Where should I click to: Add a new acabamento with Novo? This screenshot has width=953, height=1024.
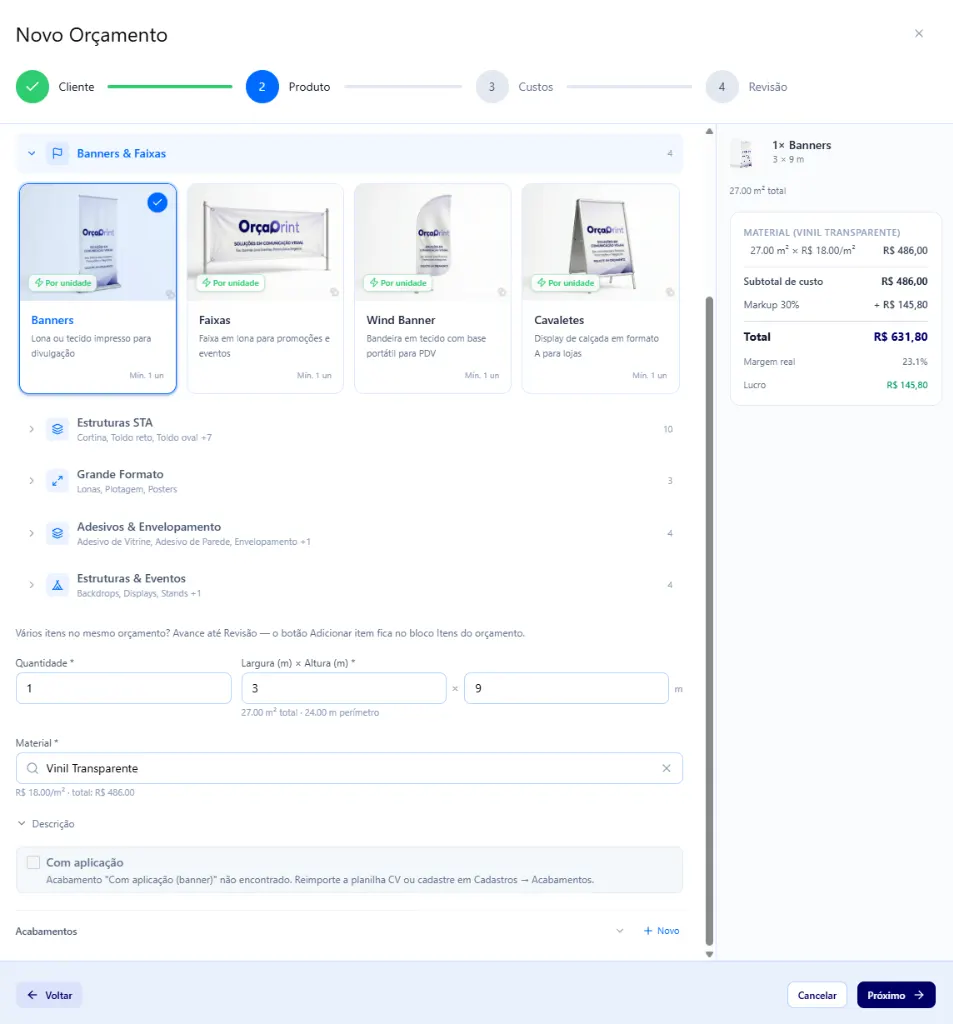pos(662,931)
